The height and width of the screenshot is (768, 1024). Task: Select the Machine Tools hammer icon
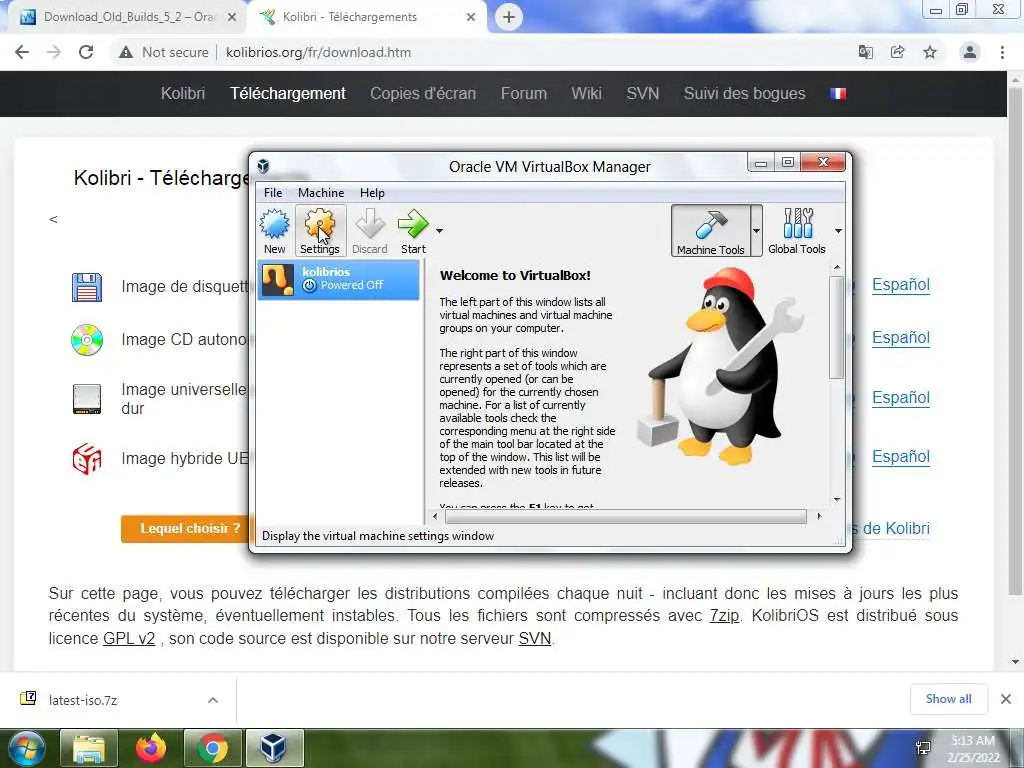coord(710,225)
